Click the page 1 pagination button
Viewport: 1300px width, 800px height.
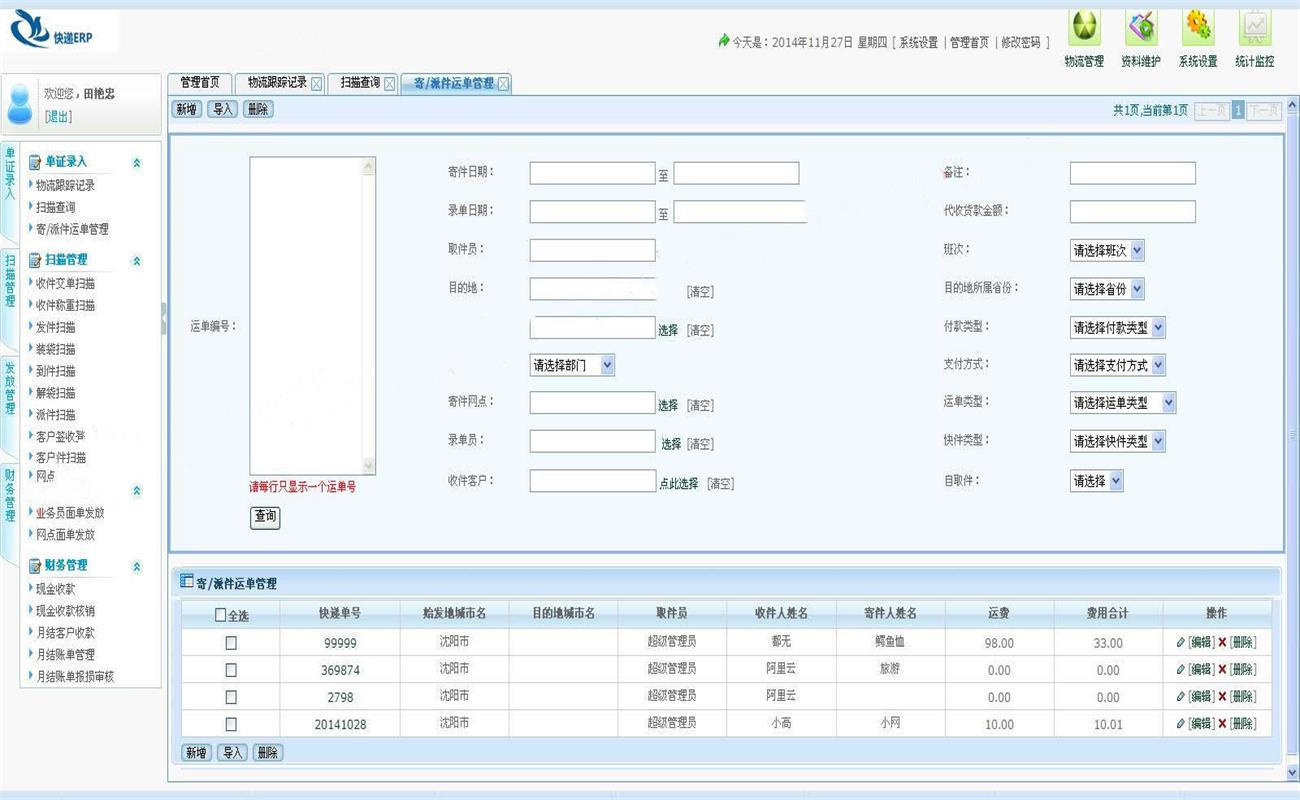pyautogui.click(x=1238, y=110)
